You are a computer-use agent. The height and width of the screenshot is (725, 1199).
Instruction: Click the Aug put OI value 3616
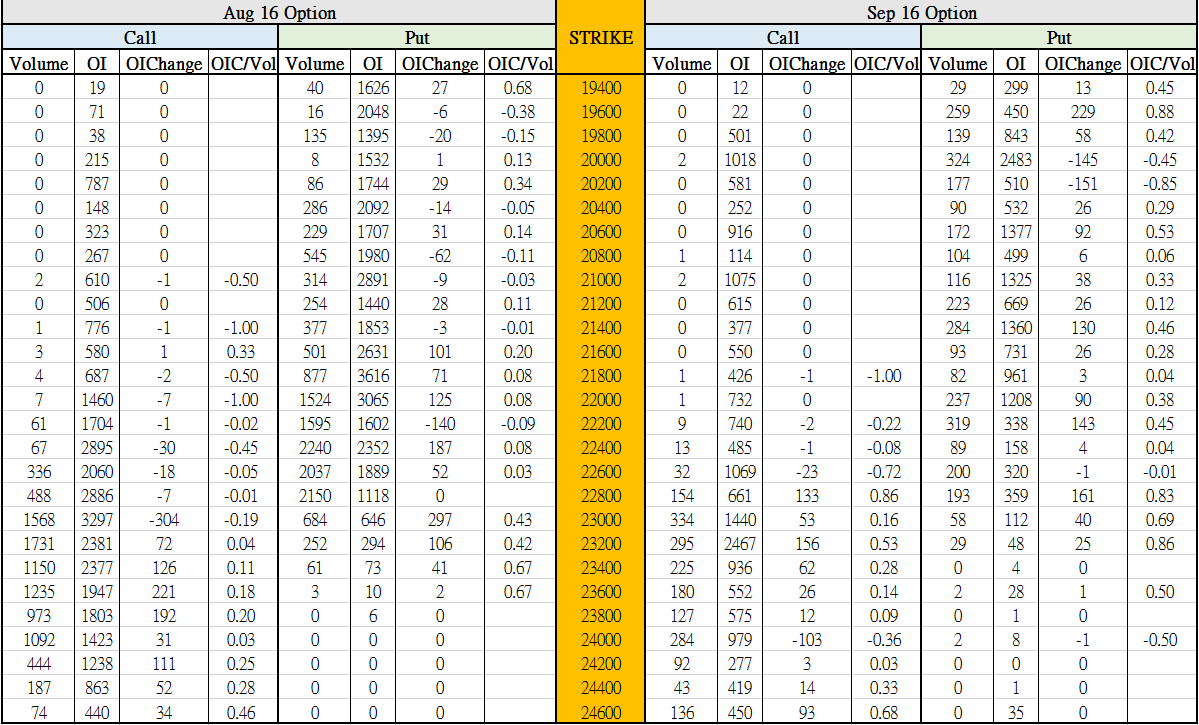click(373, 376)
